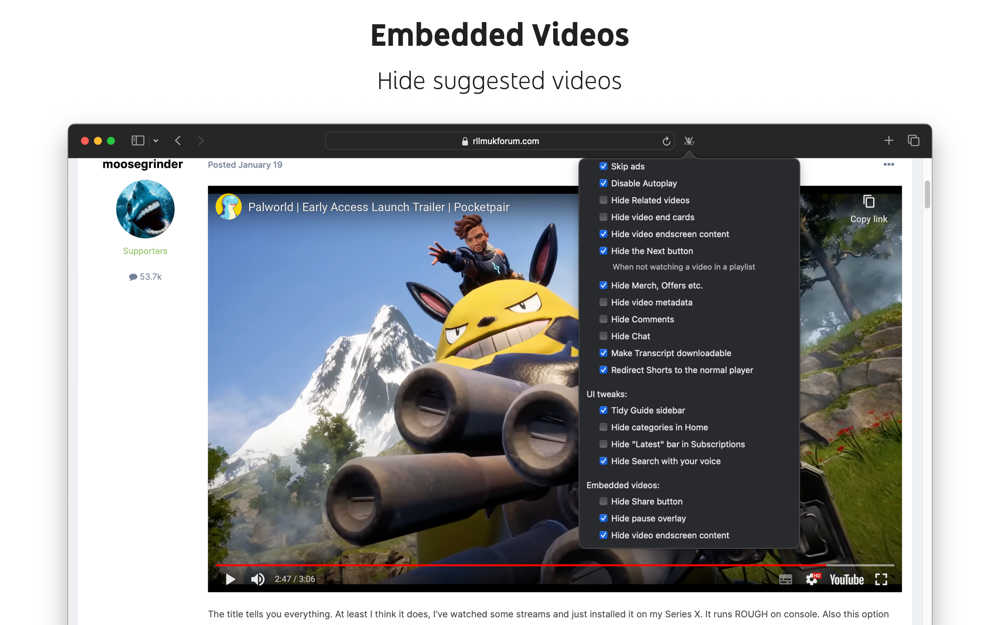This screenshot has width=1000, height=625.
Task: Click the UI tweaks: section heading
Action: pyautogui.click(x=607, y=394)
